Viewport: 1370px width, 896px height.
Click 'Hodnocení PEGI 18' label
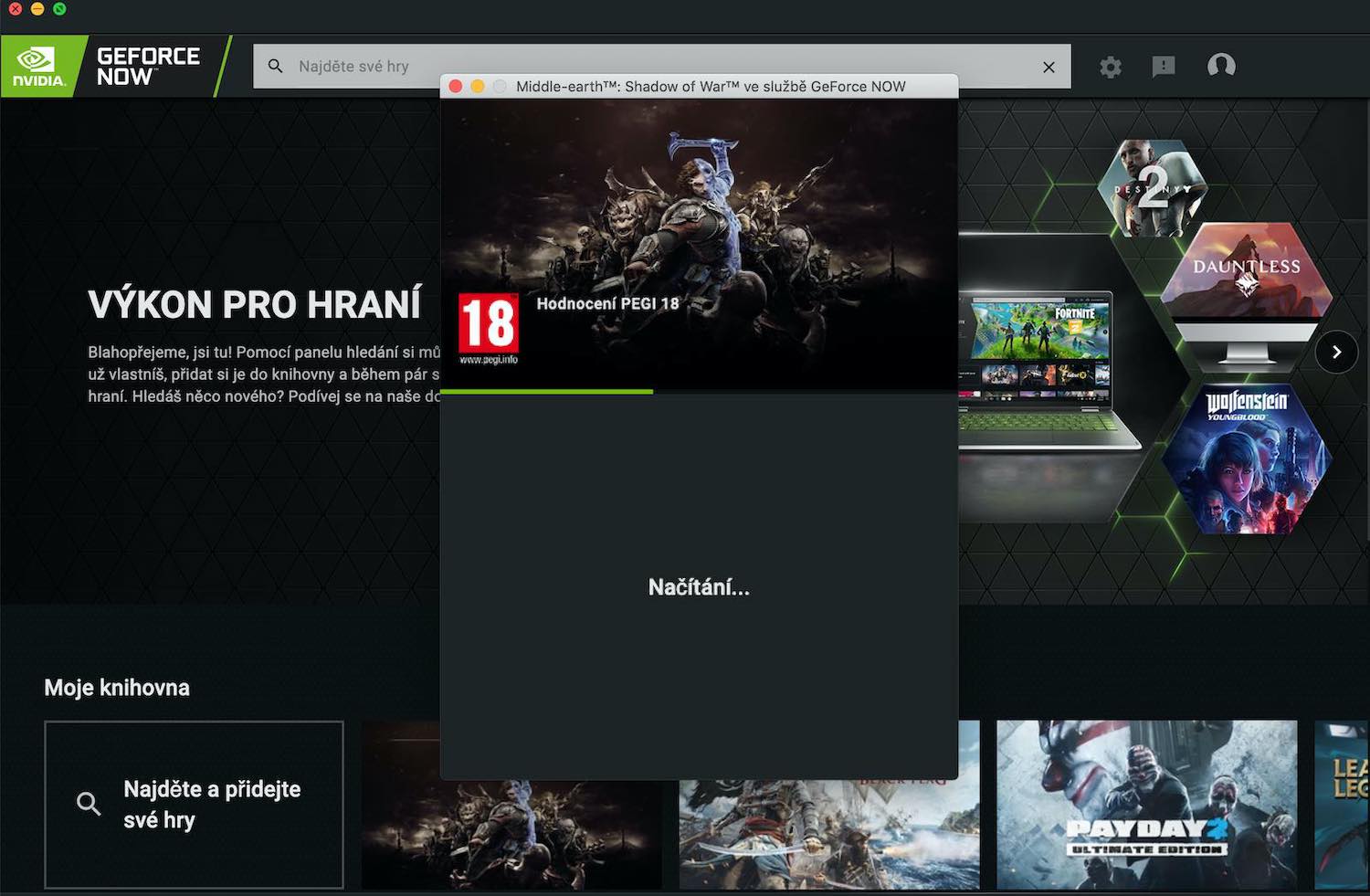(x=607, y=303)
